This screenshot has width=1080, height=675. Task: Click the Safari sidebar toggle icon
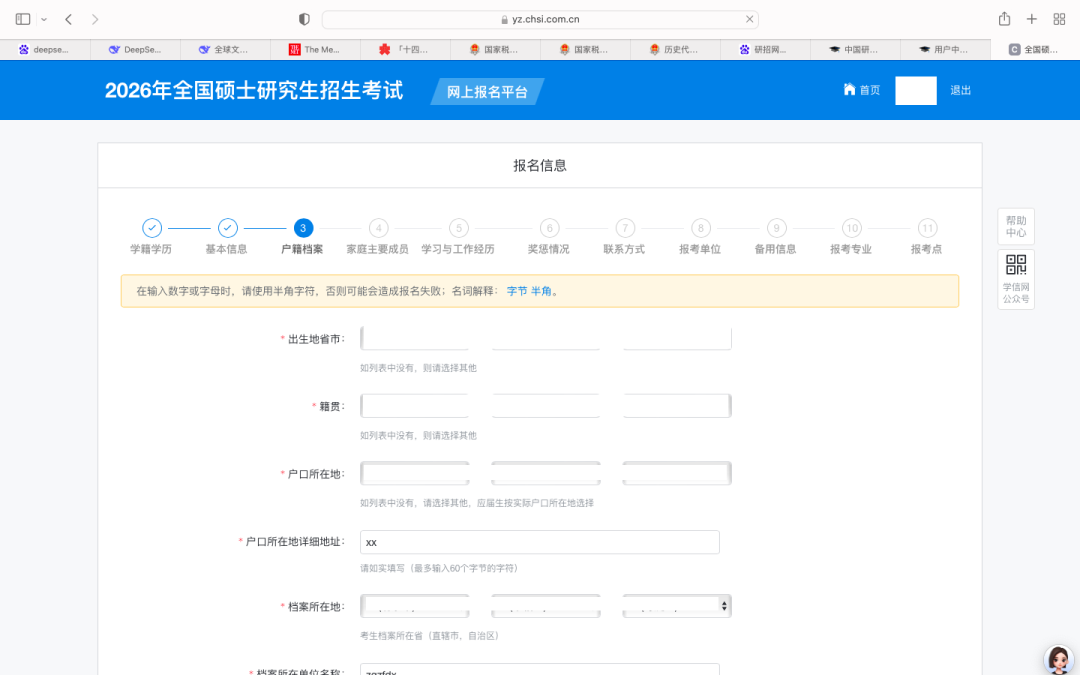click(23, 19)
